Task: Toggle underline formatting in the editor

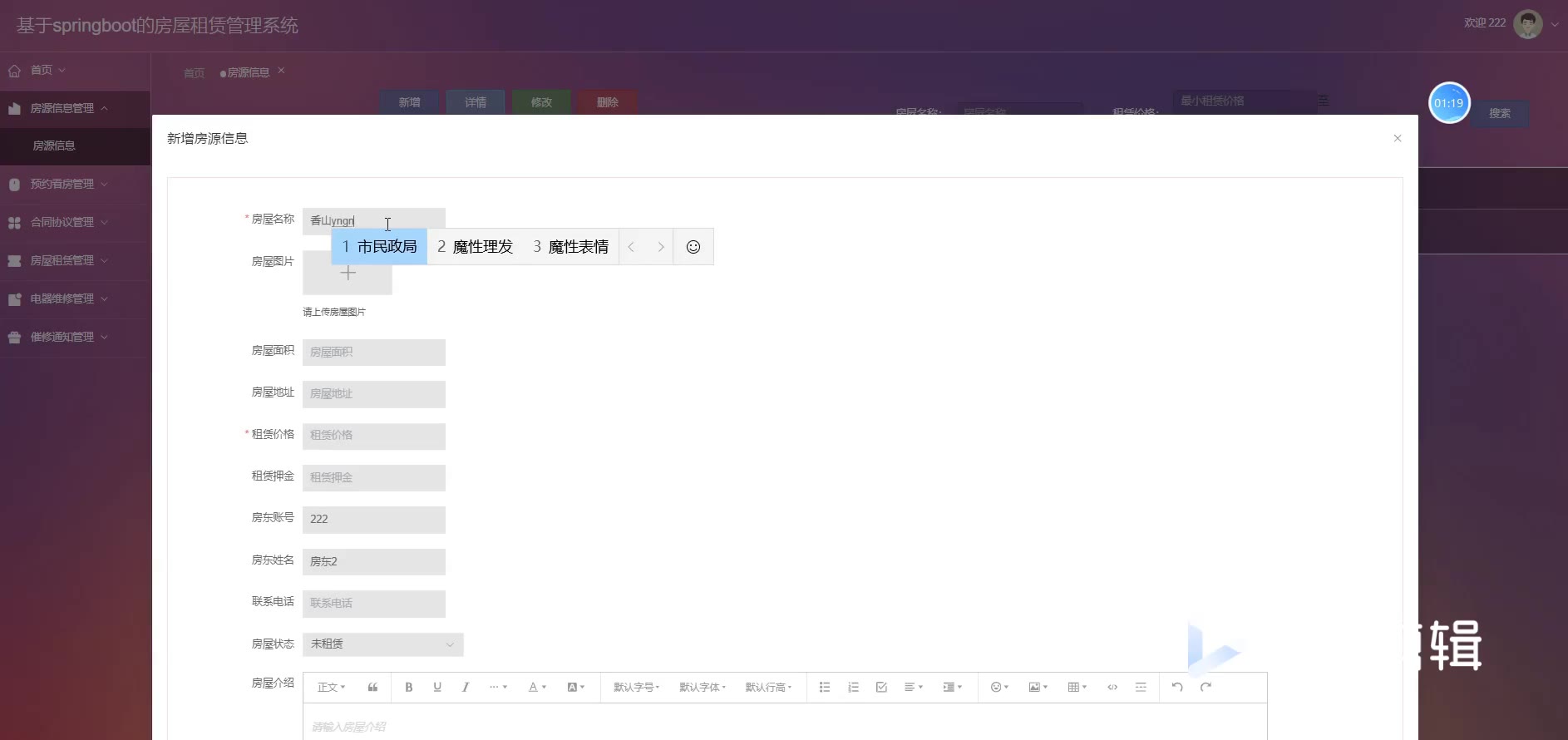Action: [x=437, y=687]
